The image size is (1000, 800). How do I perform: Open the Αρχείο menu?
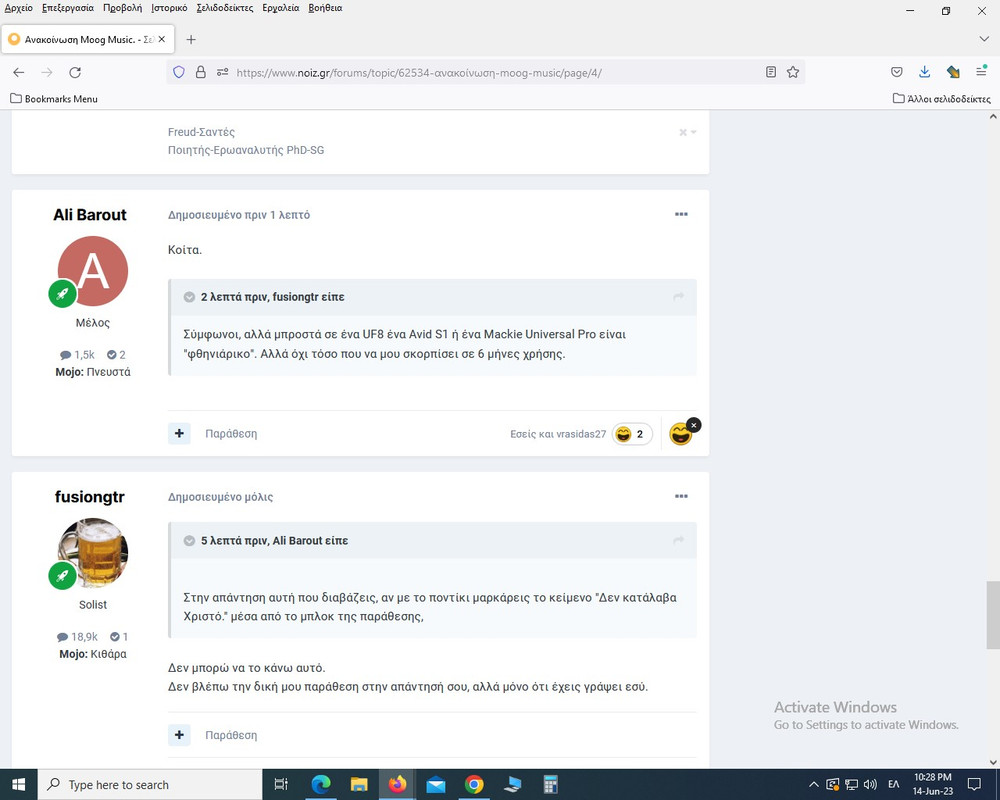(x=18, y=8)
